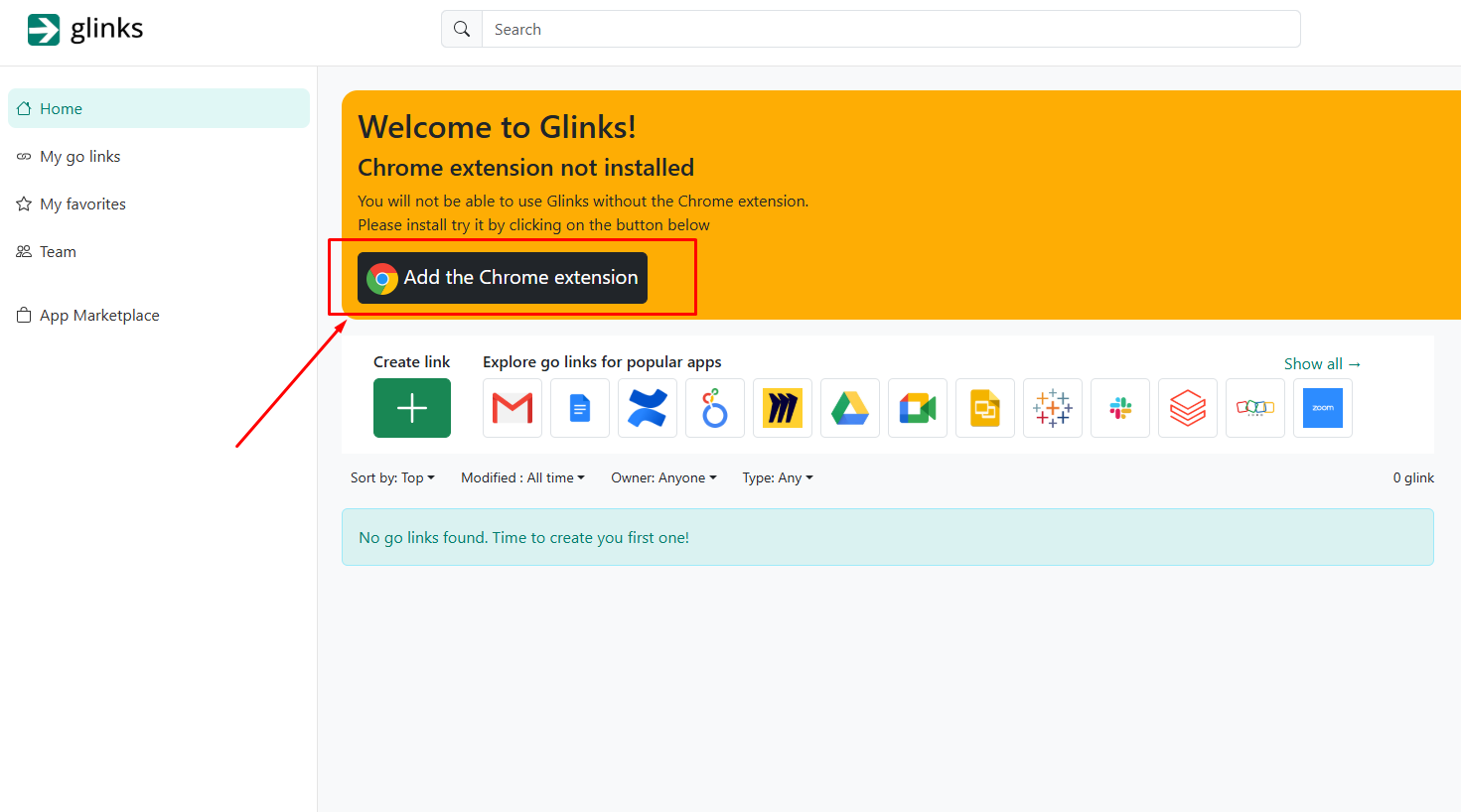This screenshot has height=812, width=1461.
Task: Click the Glinks logo
Action: pos(85,30)
